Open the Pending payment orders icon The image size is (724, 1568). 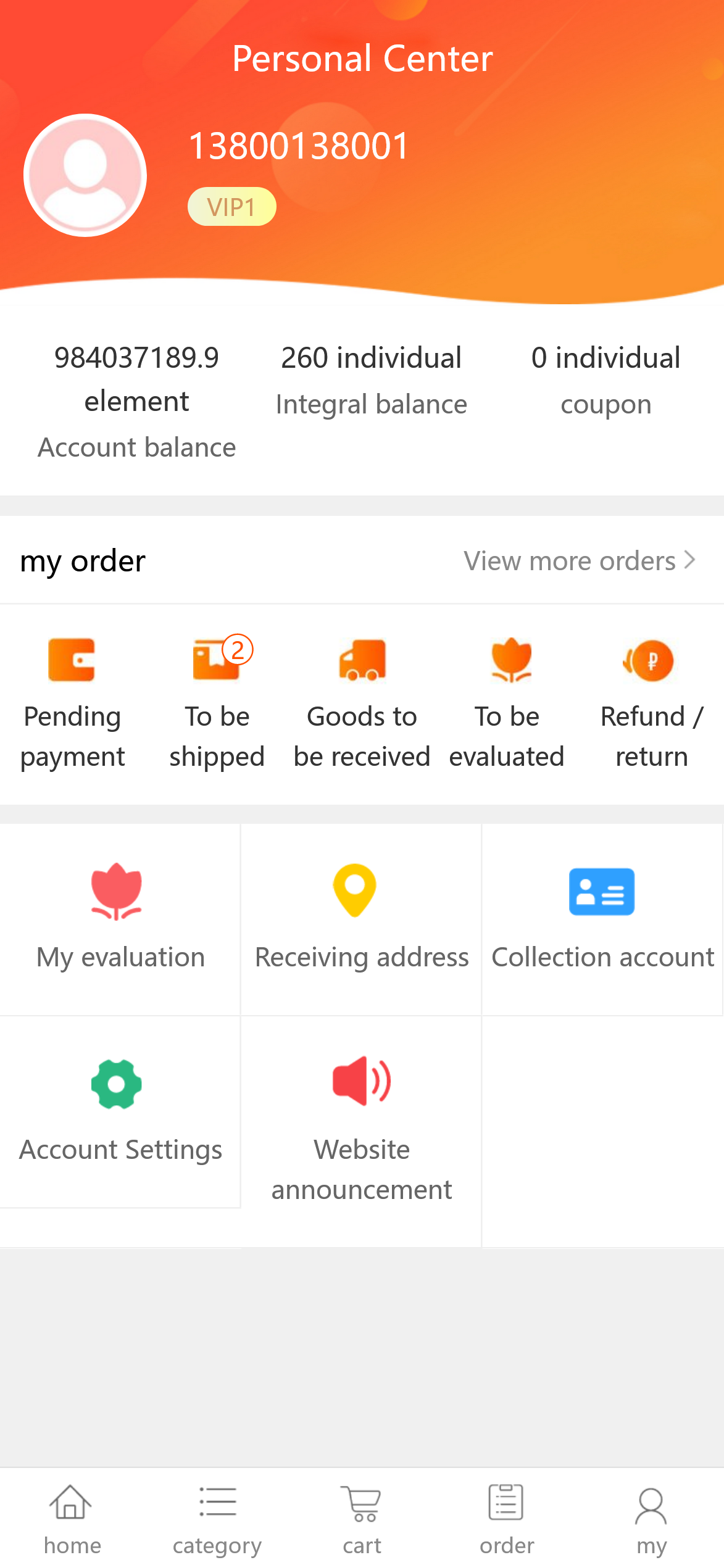(72, 660)
